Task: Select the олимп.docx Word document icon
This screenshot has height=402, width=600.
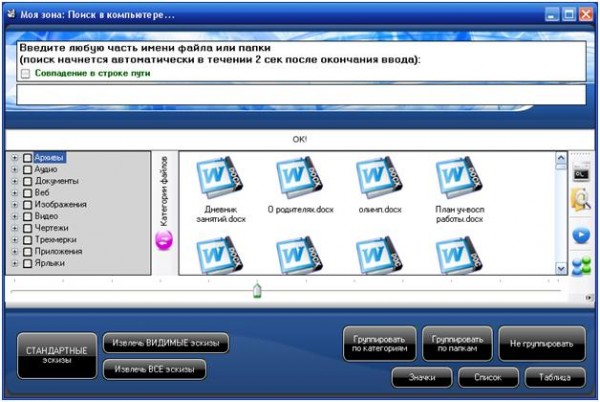Action: point(380,177)
